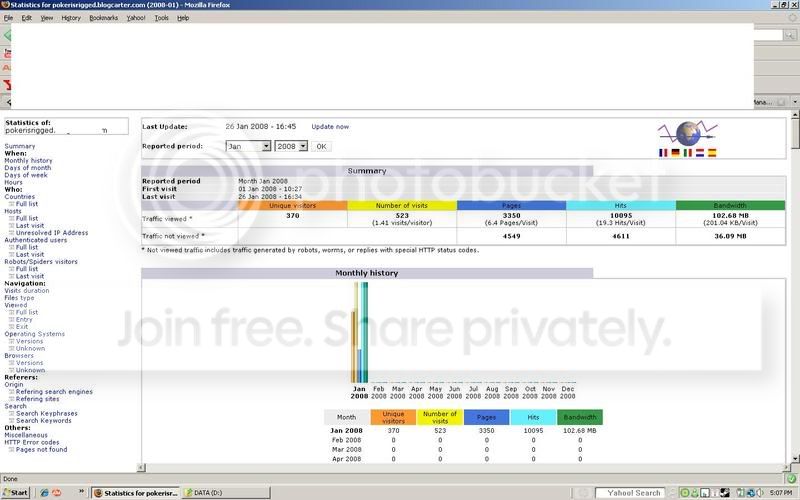
Task: Open Exit pages link under Viewed
Action: pos(22,327)
